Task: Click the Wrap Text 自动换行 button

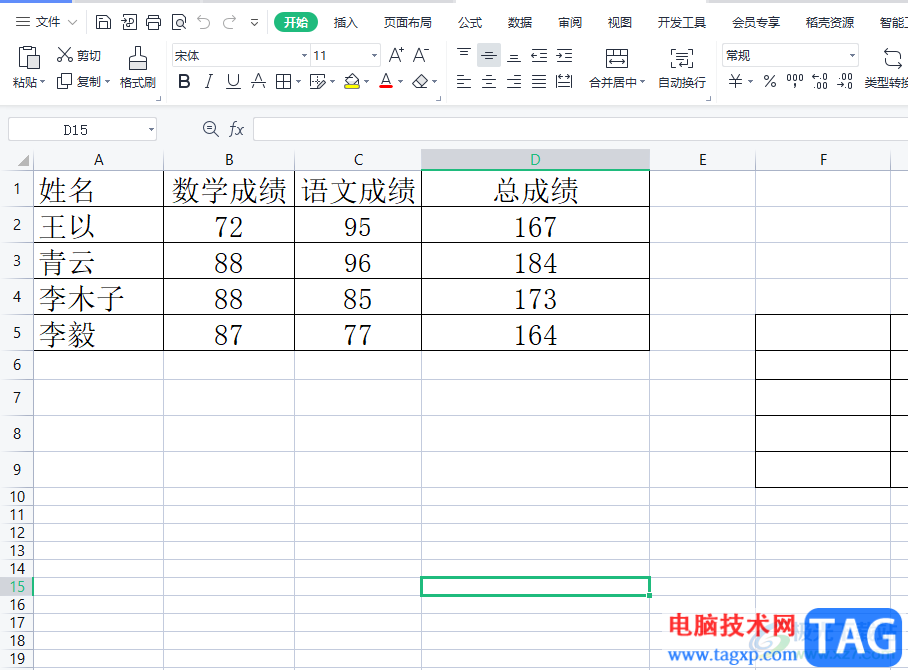Action: (682, 68)
